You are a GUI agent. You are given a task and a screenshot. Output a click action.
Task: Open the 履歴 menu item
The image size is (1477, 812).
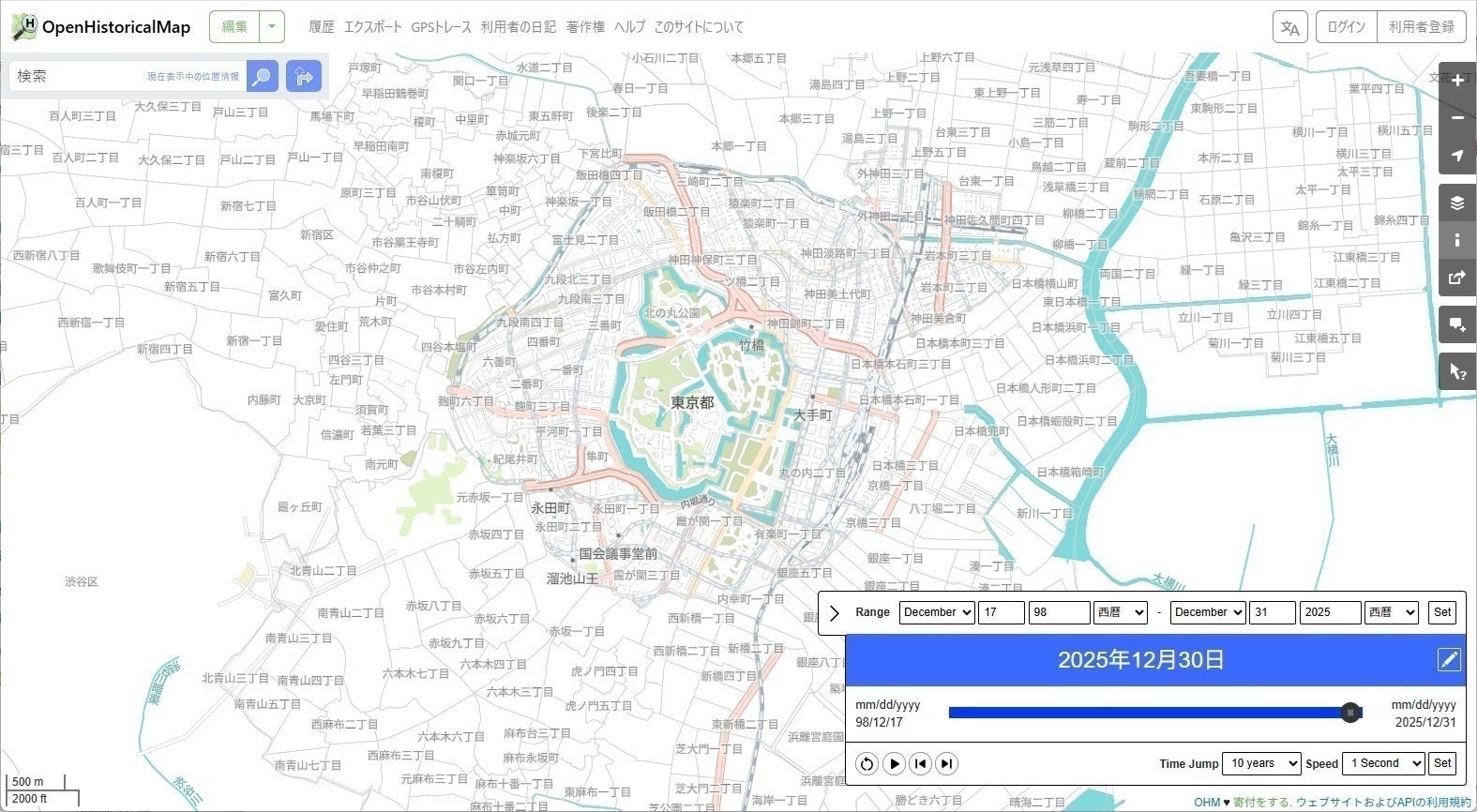(x=322, y=27)
